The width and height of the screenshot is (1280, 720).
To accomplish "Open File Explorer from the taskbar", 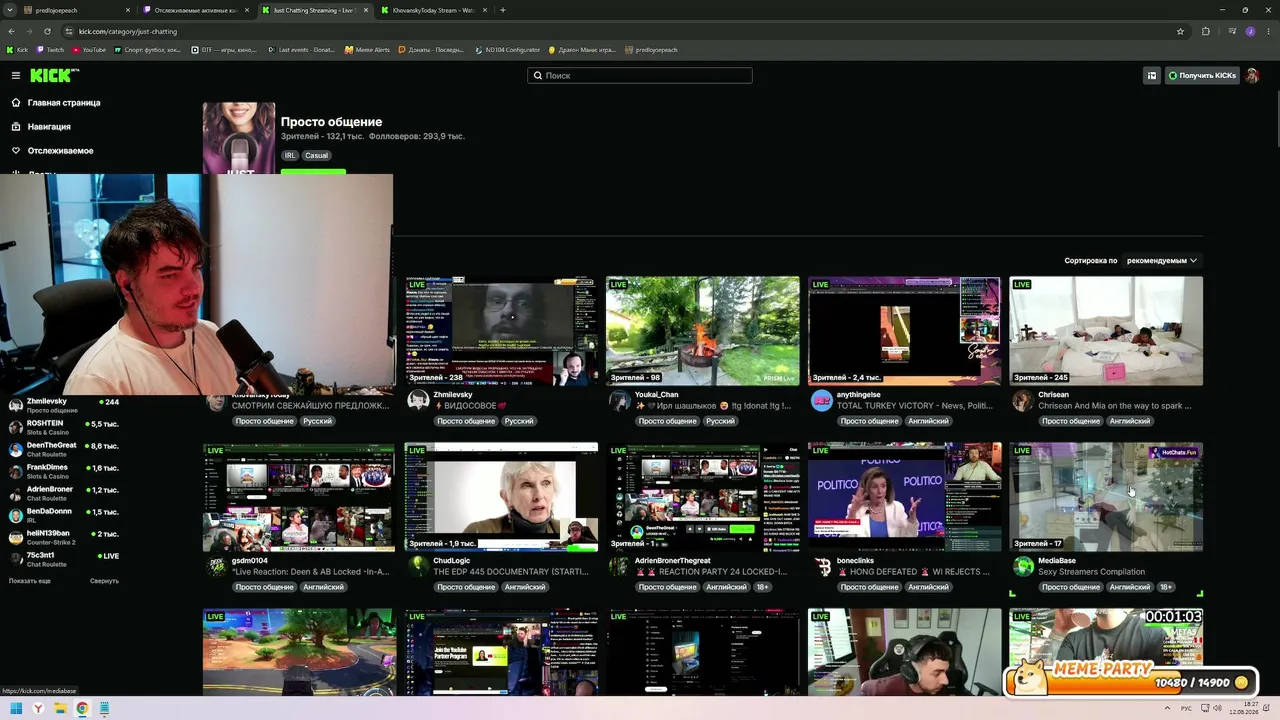I will pos(60,709).
